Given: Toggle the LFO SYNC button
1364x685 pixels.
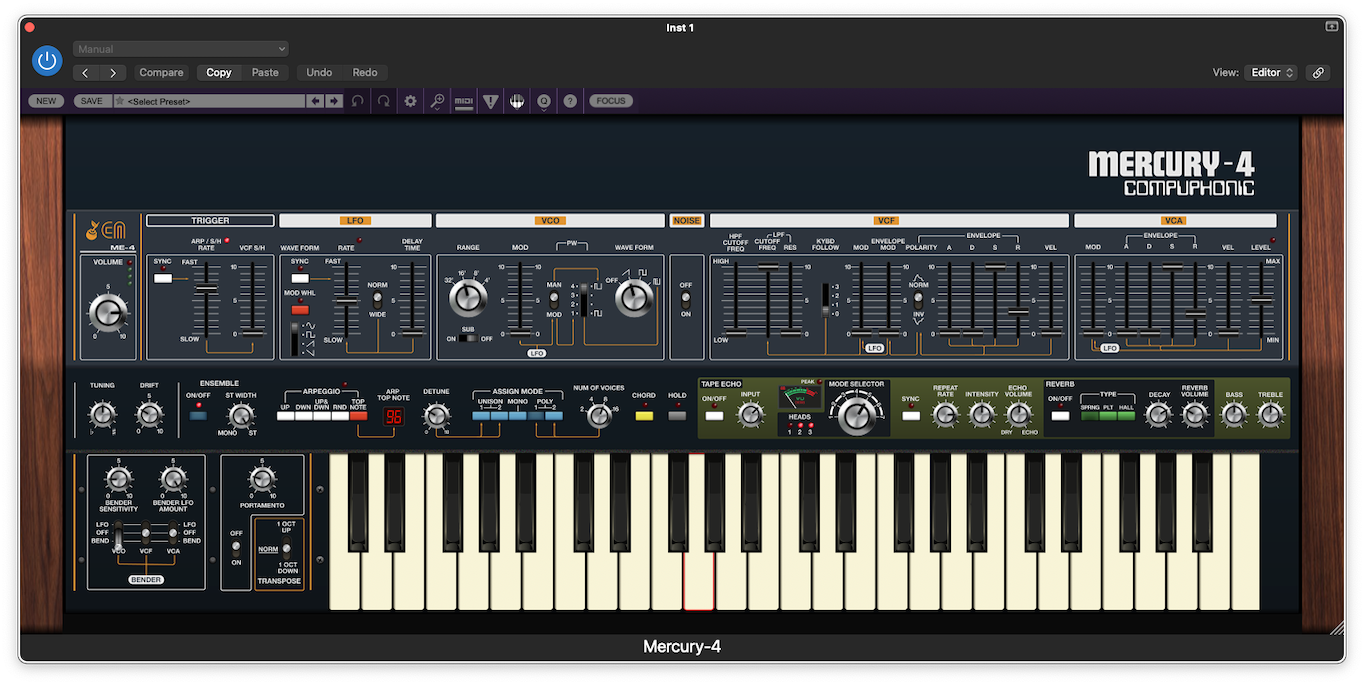Looking at the screenshot, I should (299, 278).
